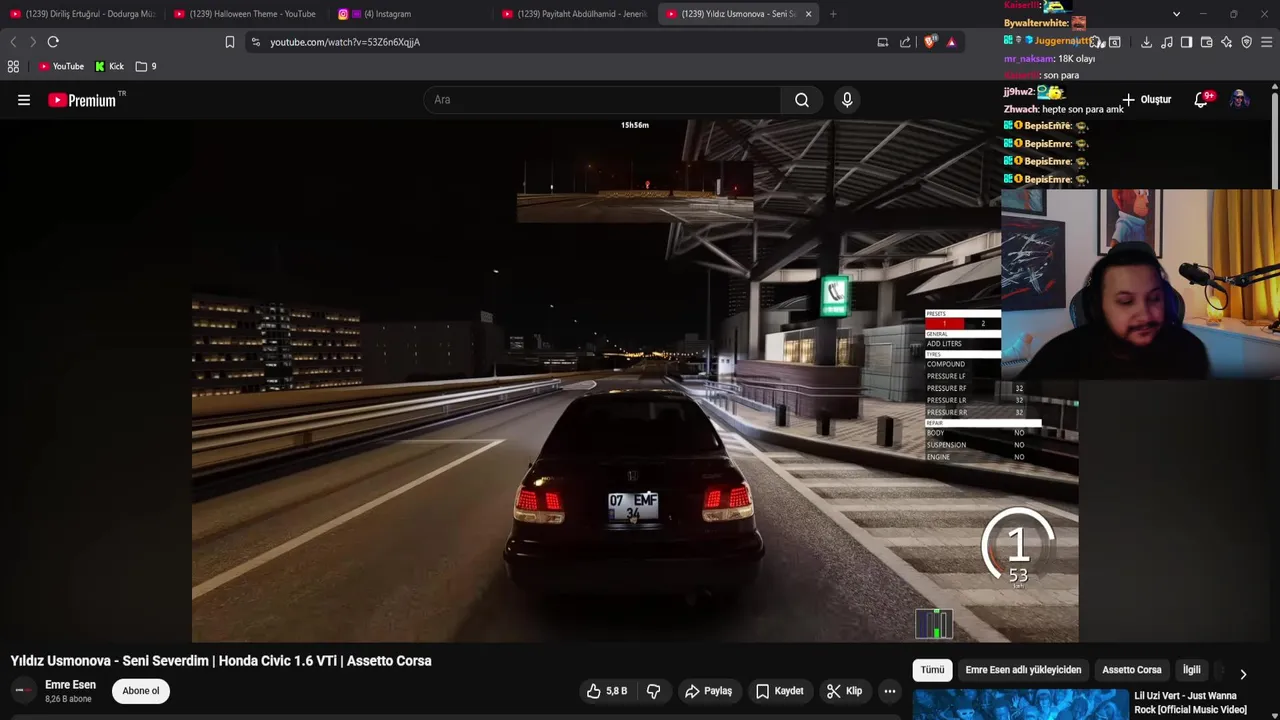The image size is (1280, 720).
Task: Open the browser main menu icon
Action: [1266, 42]
